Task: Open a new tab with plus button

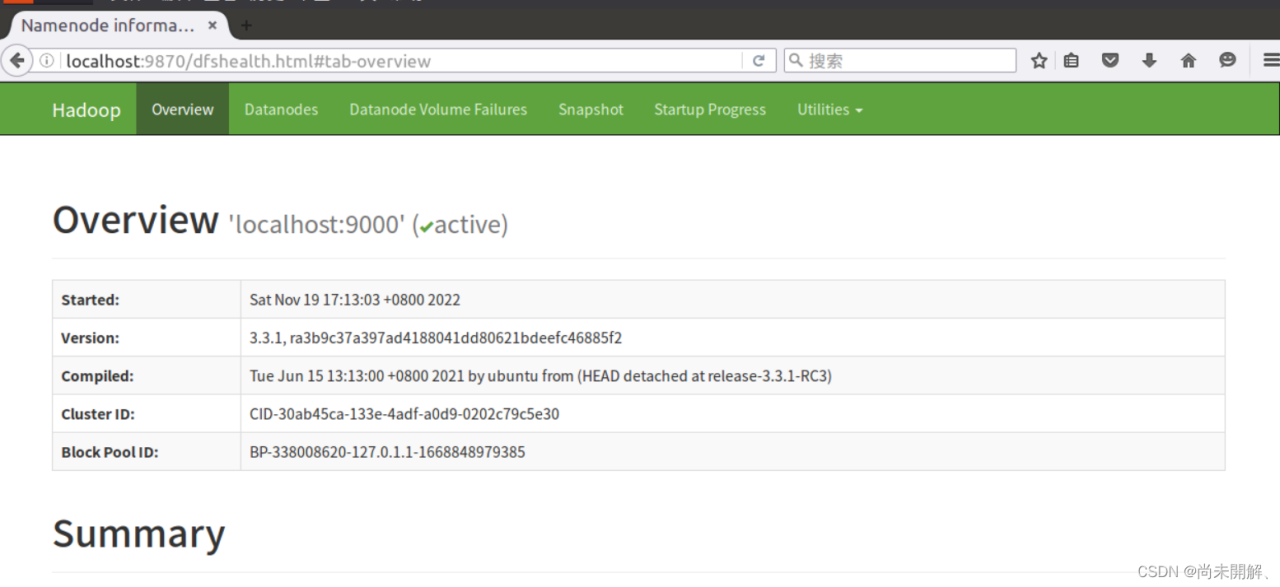Action: tap(246, 25)
